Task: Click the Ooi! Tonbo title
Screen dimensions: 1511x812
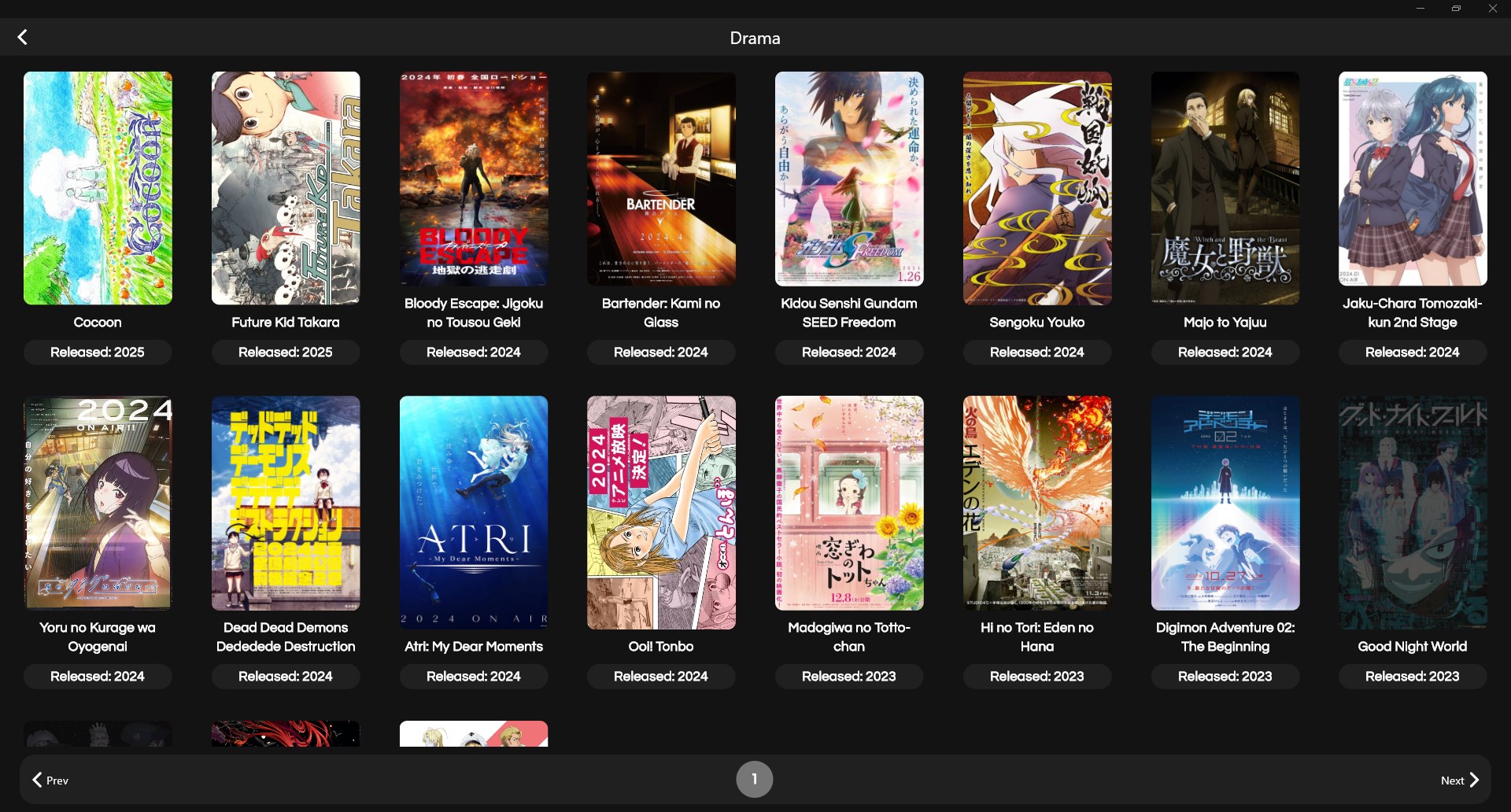Action: coord(661,646)
